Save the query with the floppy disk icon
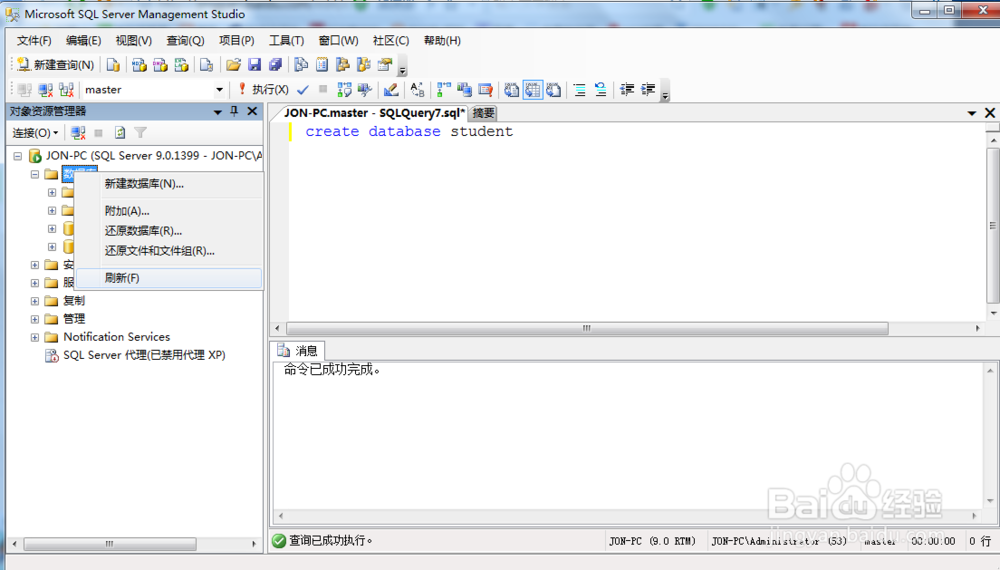The height and width of the screenshot is (570, 1000). point(254,64)
